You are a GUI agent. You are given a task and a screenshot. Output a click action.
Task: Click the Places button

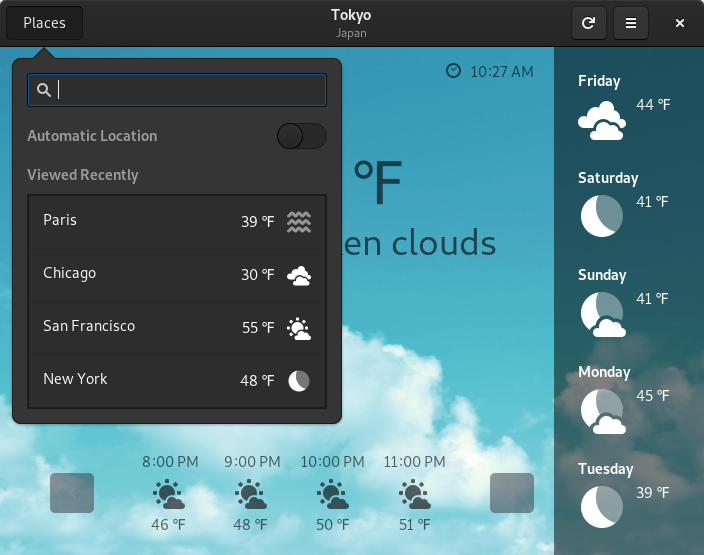pos(45,23)
